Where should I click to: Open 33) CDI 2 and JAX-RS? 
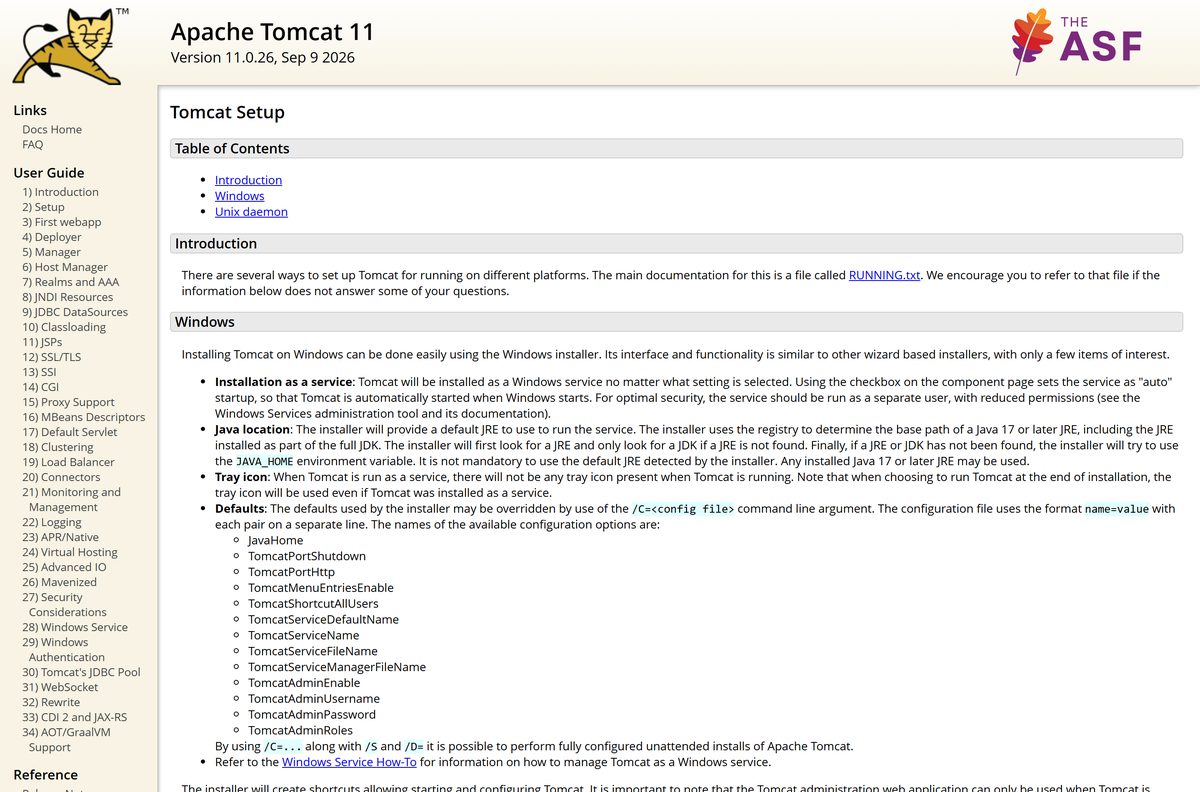[74, 717]
